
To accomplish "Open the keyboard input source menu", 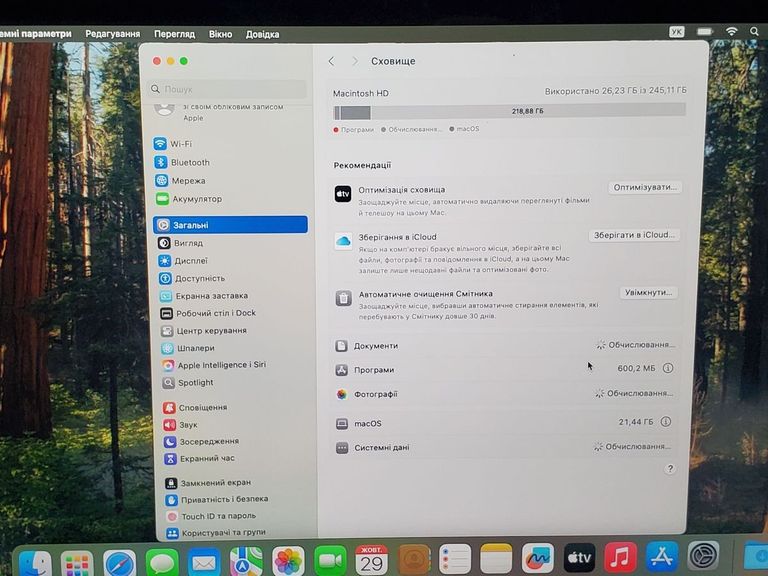I will click(x=676, y=32).
